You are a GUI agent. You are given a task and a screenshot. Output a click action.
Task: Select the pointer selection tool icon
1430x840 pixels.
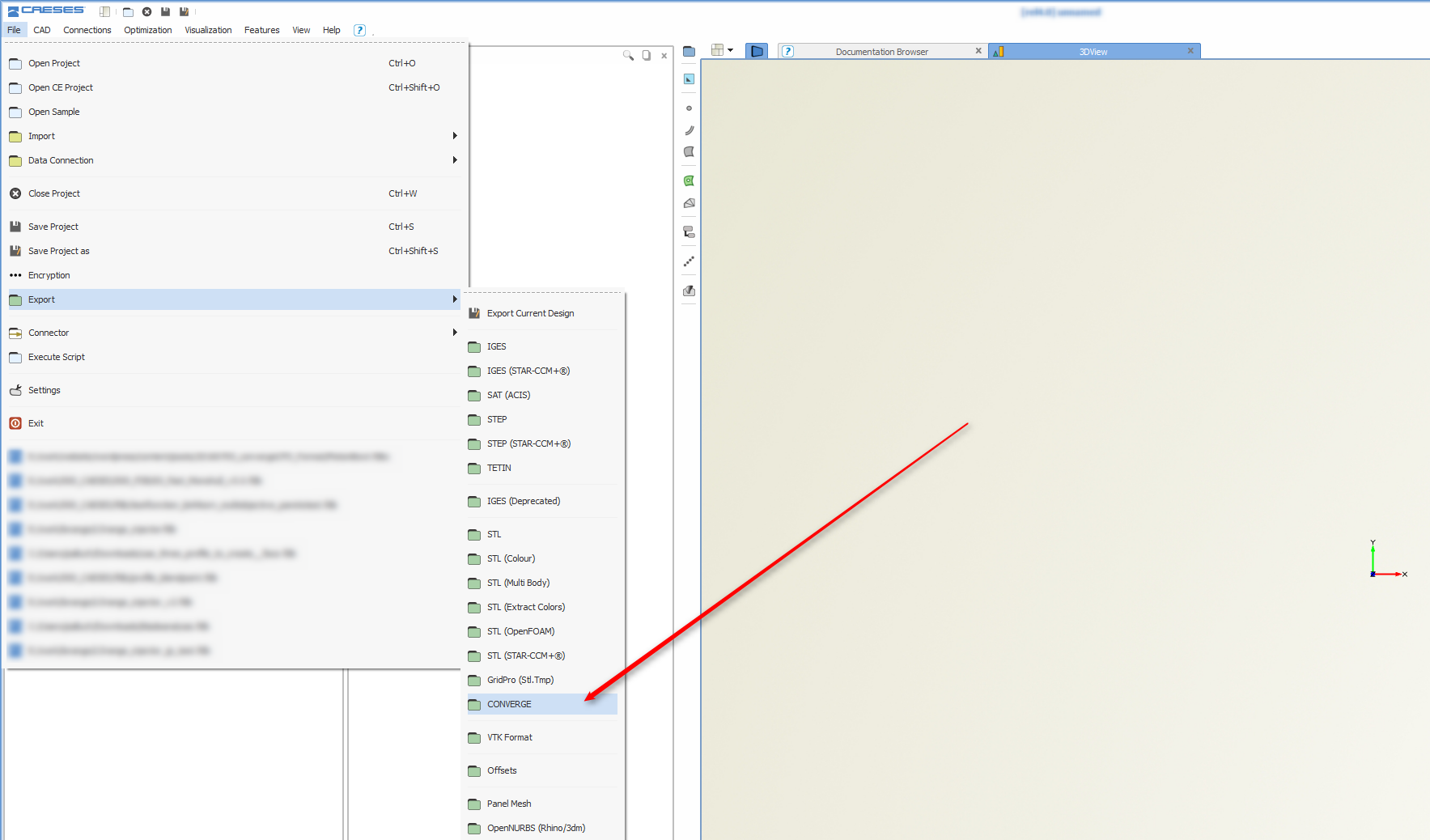689,78
